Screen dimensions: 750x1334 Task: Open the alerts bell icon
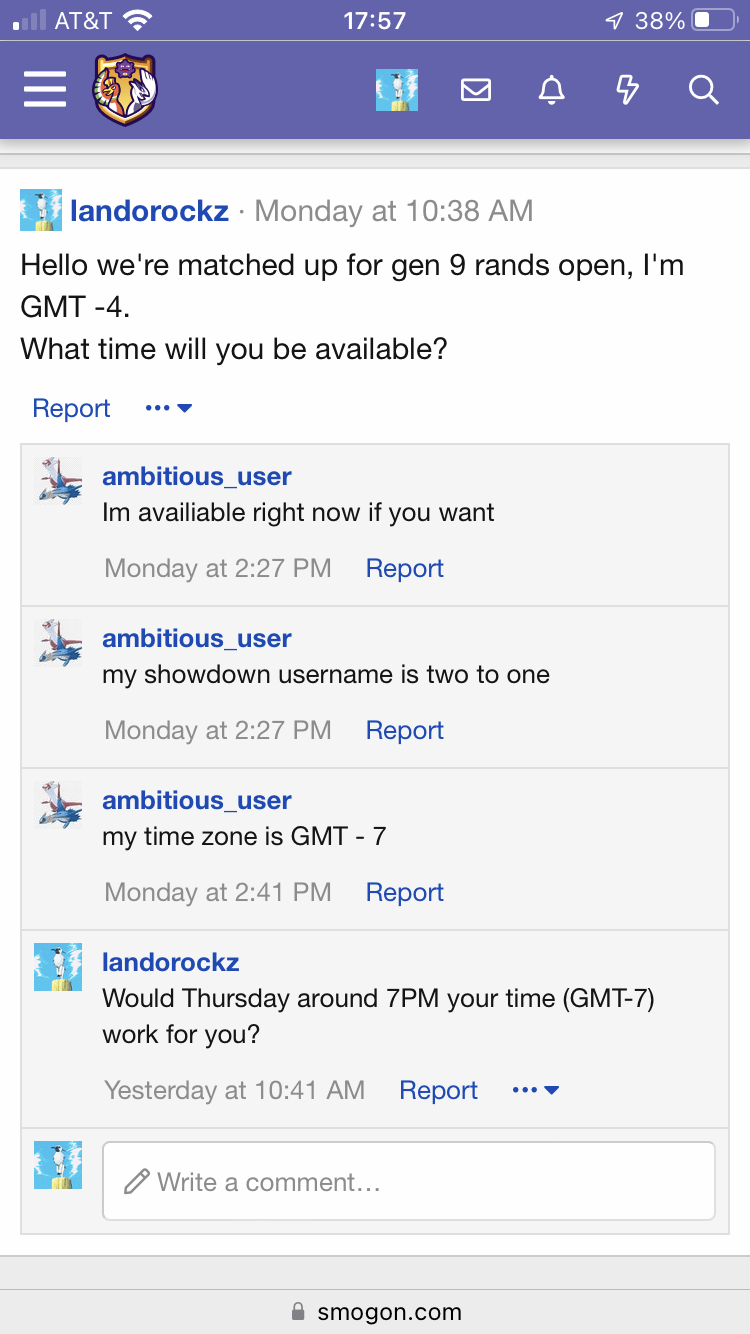tap(551, 90)
